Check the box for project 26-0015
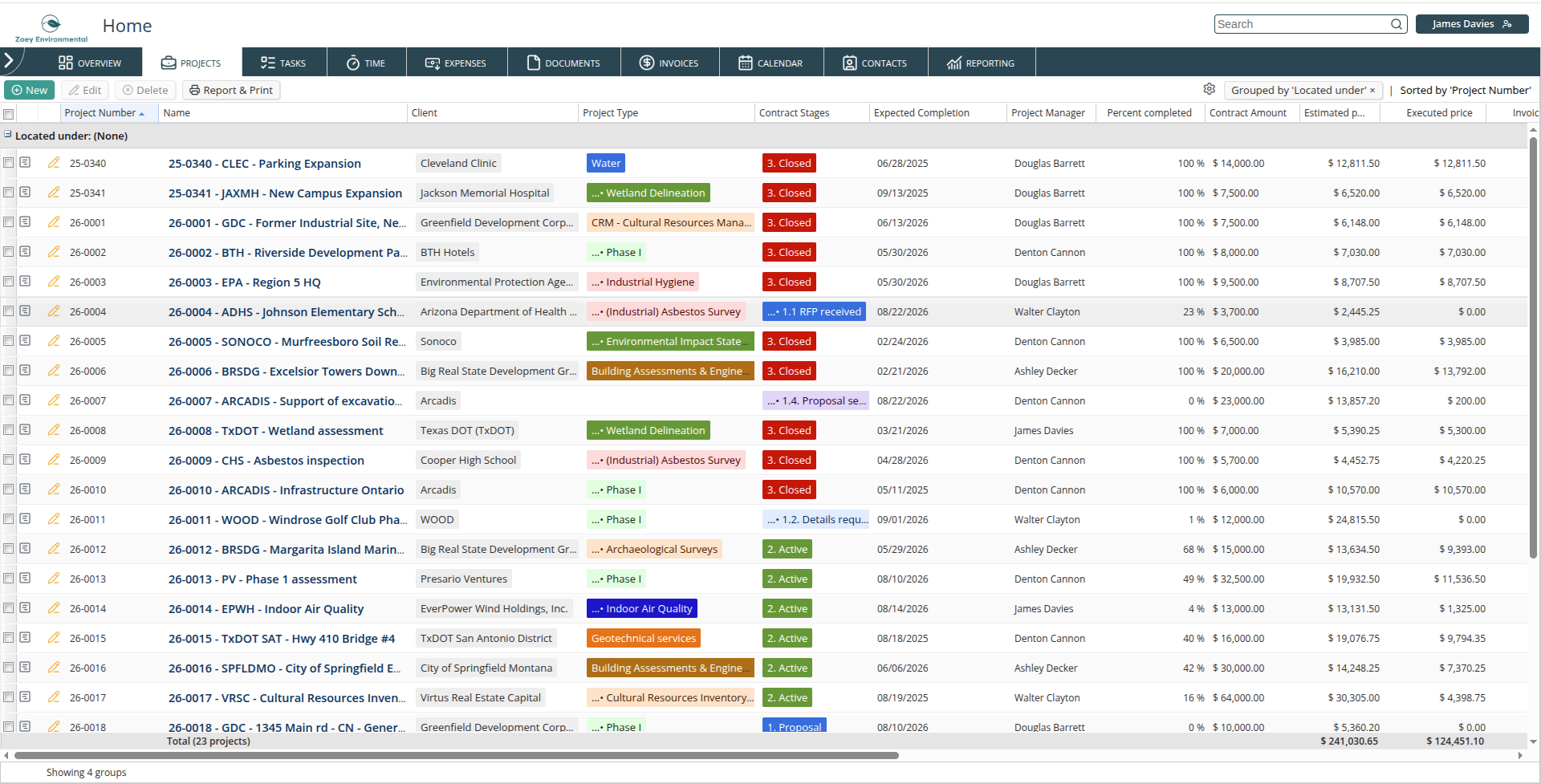The height and width of the screenshot is (784, 1541). 9,638
